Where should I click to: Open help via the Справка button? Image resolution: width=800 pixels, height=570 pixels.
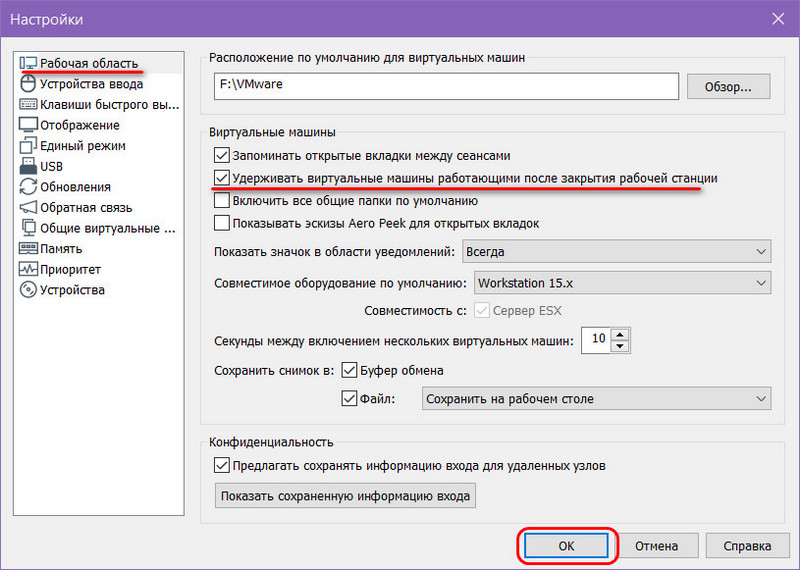click(x=747, y=546)
